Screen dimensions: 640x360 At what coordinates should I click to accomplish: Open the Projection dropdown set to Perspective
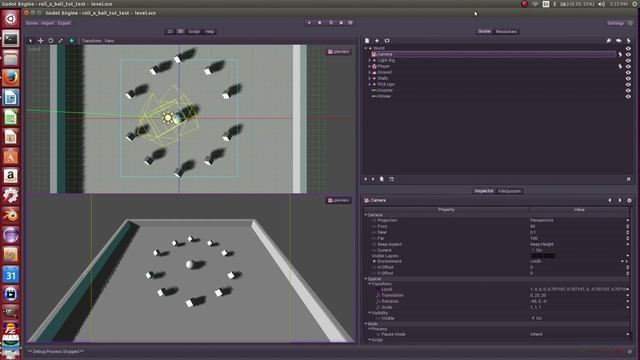click(579, 220)
